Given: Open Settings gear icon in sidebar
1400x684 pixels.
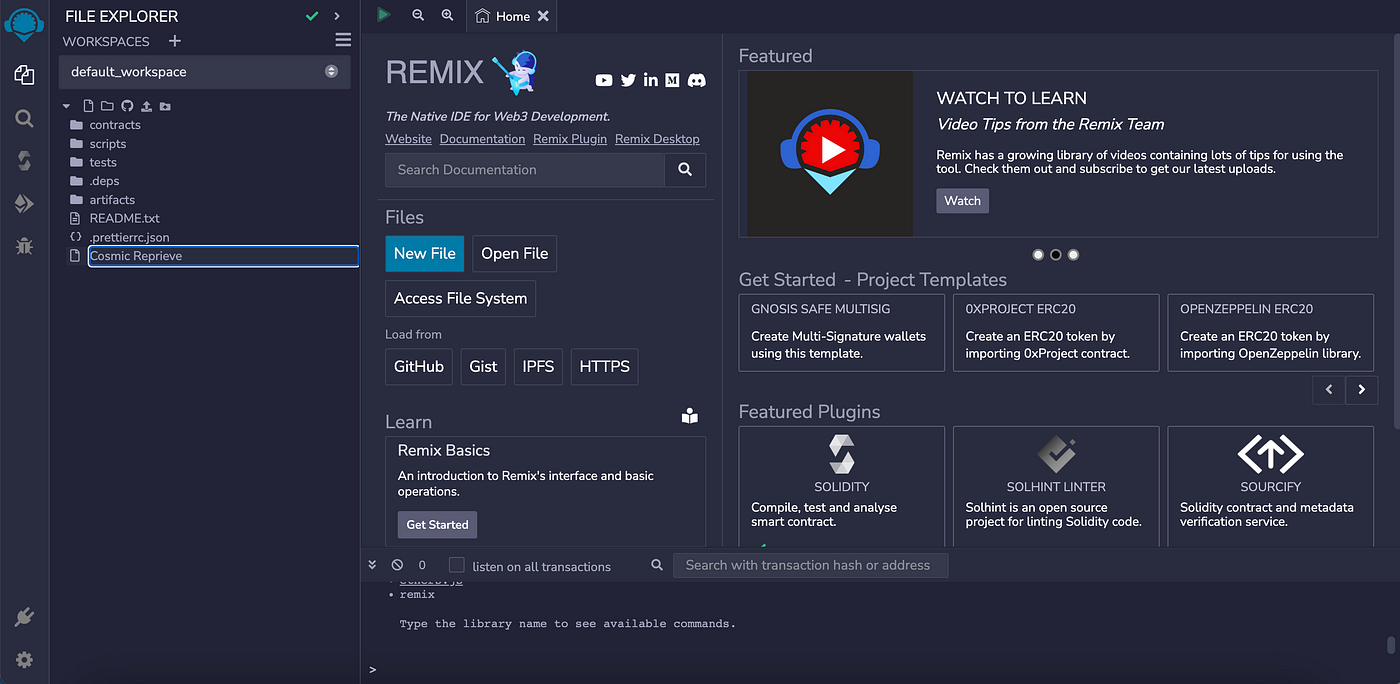Looking at the screenshot, I should click(24, 660).
